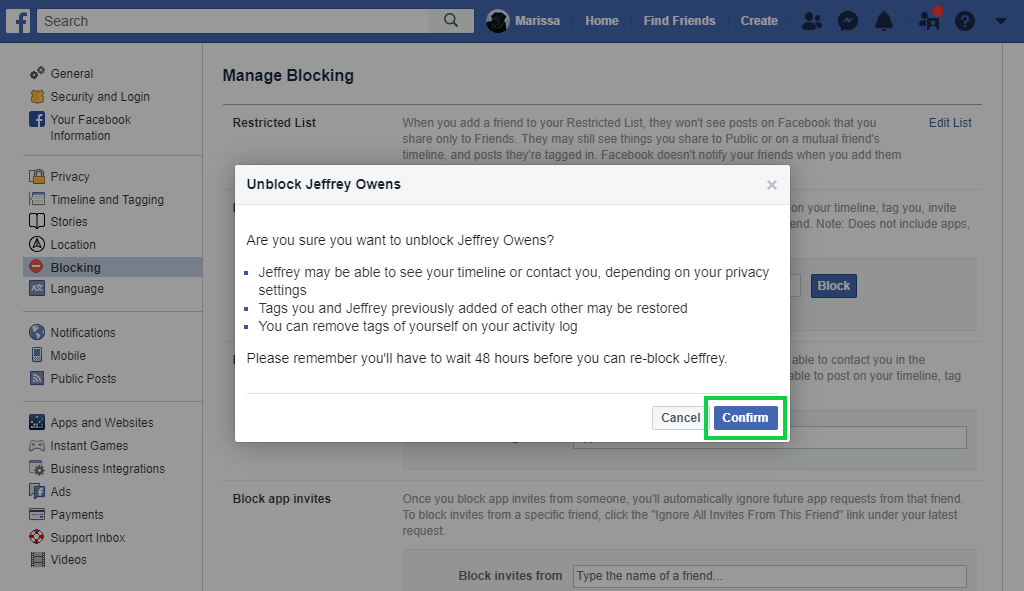Open the friend requests icon
Image resolution: width=1024 pixels, height=591 pixels.
[x=812, y=21]
